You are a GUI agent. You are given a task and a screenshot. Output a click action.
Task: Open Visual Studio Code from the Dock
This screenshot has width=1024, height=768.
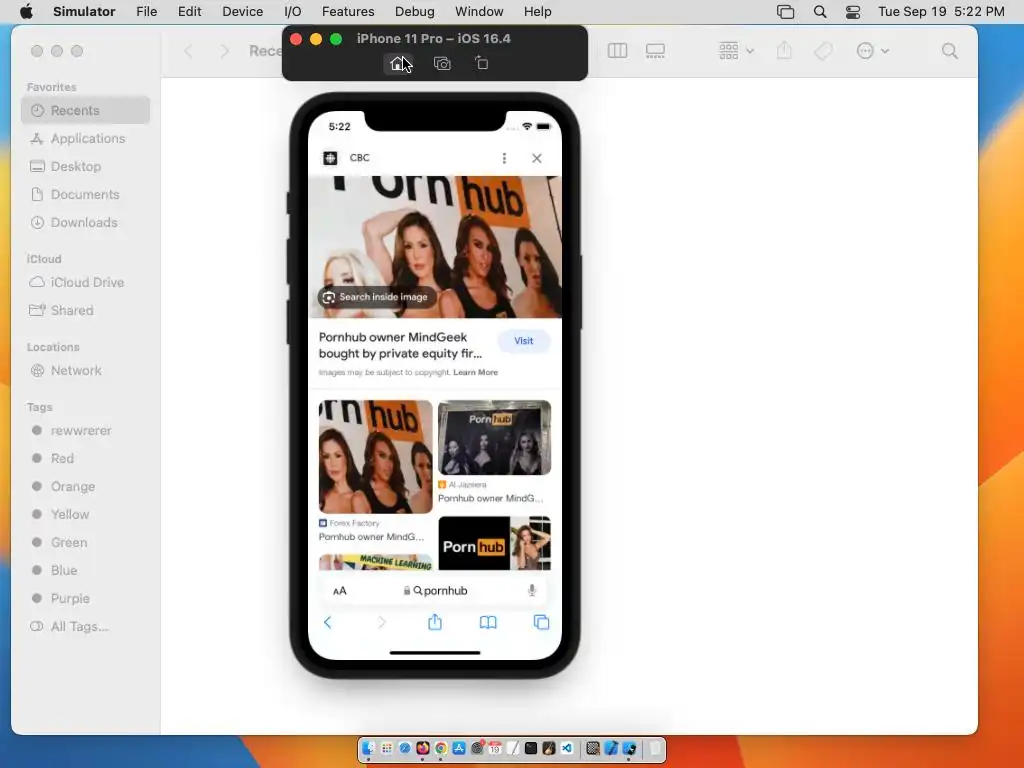coord(566,748)
